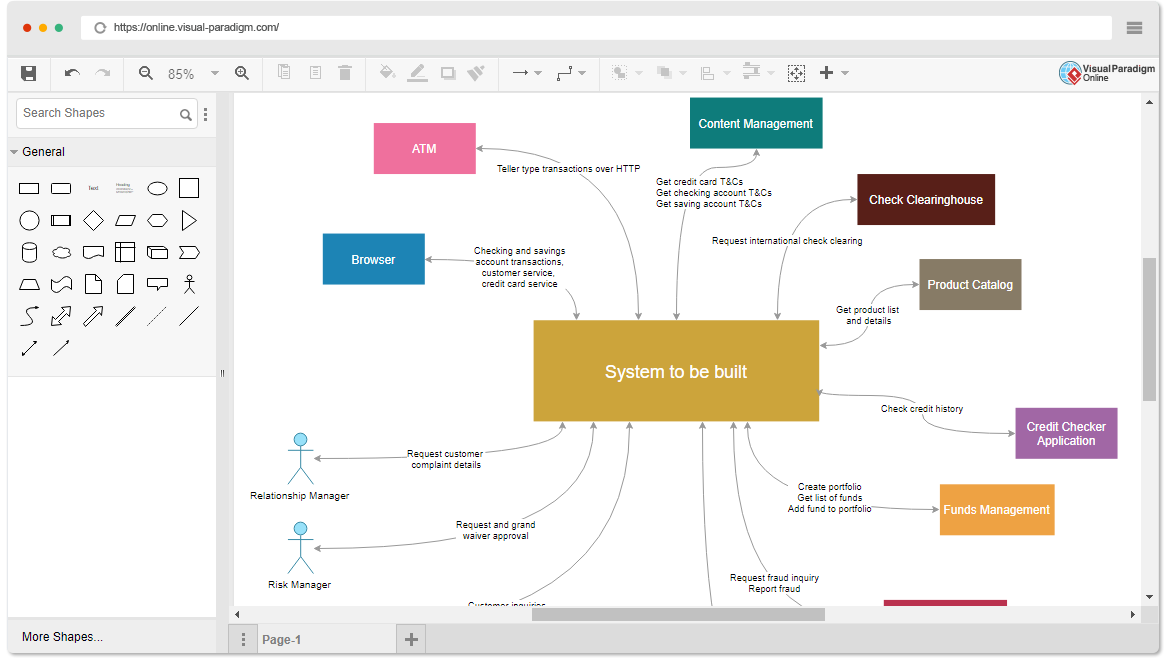This screenshot has width=1170, height=665.
Task: Click the More Shapes... button
Action: tap(63, 637)
